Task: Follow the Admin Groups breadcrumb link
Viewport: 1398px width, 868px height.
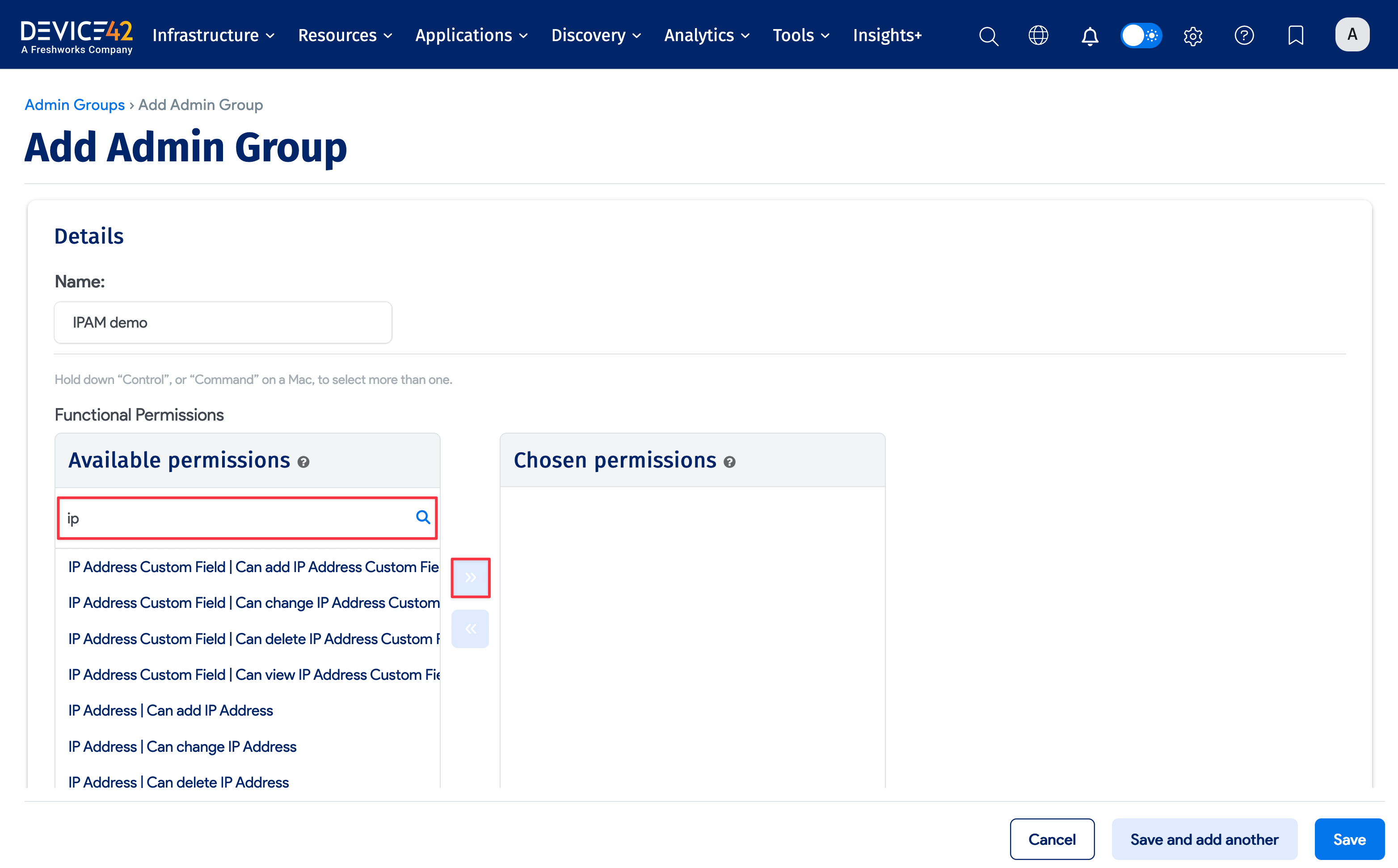Action: 75,105
